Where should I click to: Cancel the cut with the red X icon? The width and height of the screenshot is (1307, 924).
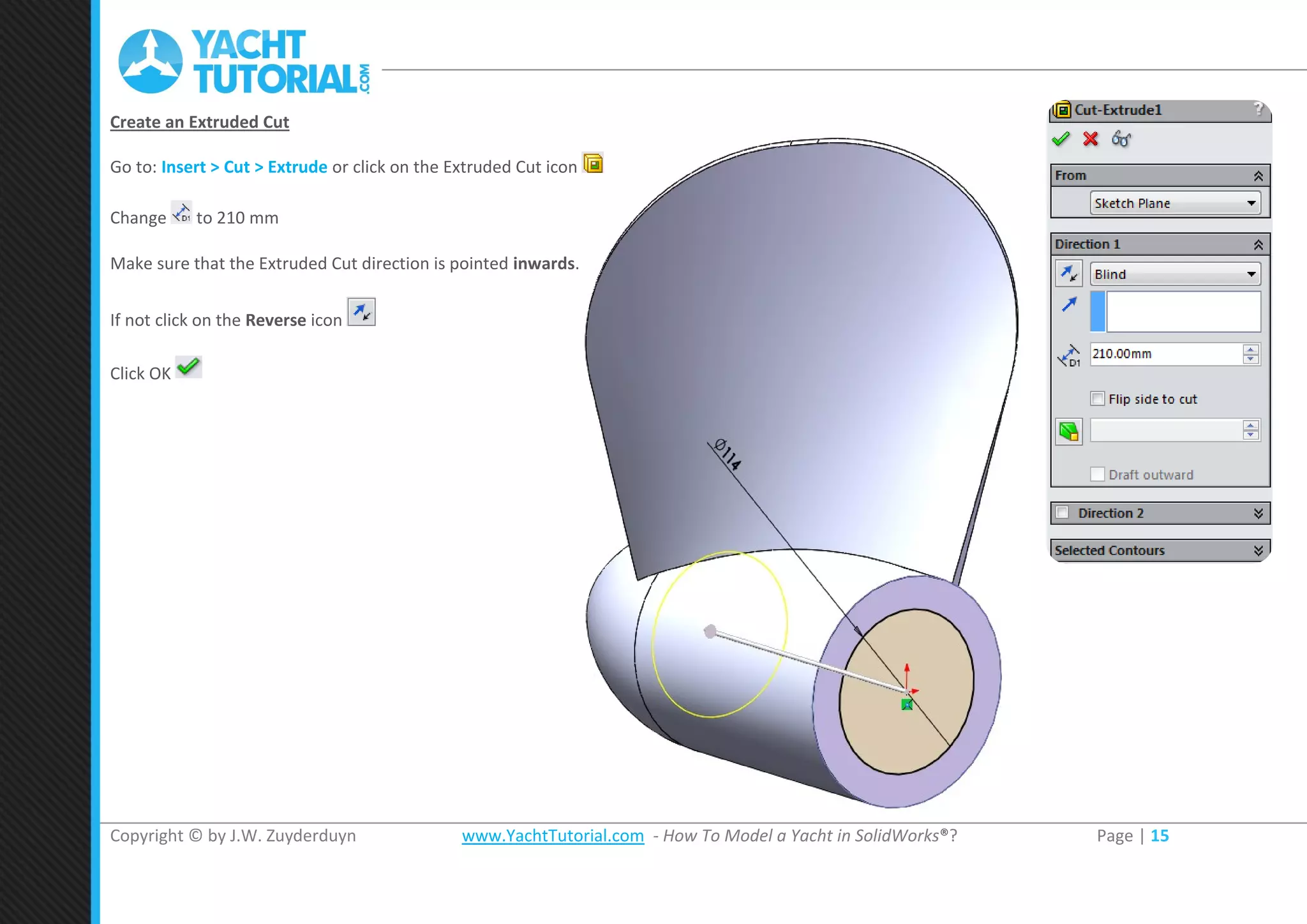[1091, 139]
